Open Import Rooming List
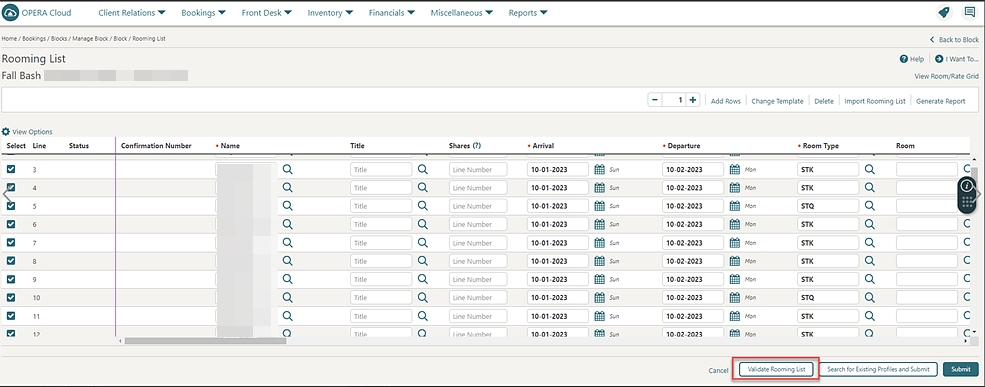 point(874,101)
